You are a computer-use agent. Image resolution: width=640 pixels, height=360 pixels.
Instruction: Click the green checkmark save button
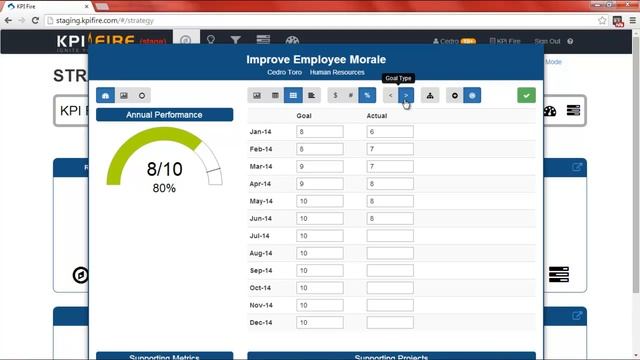click(x=527, y=96)
